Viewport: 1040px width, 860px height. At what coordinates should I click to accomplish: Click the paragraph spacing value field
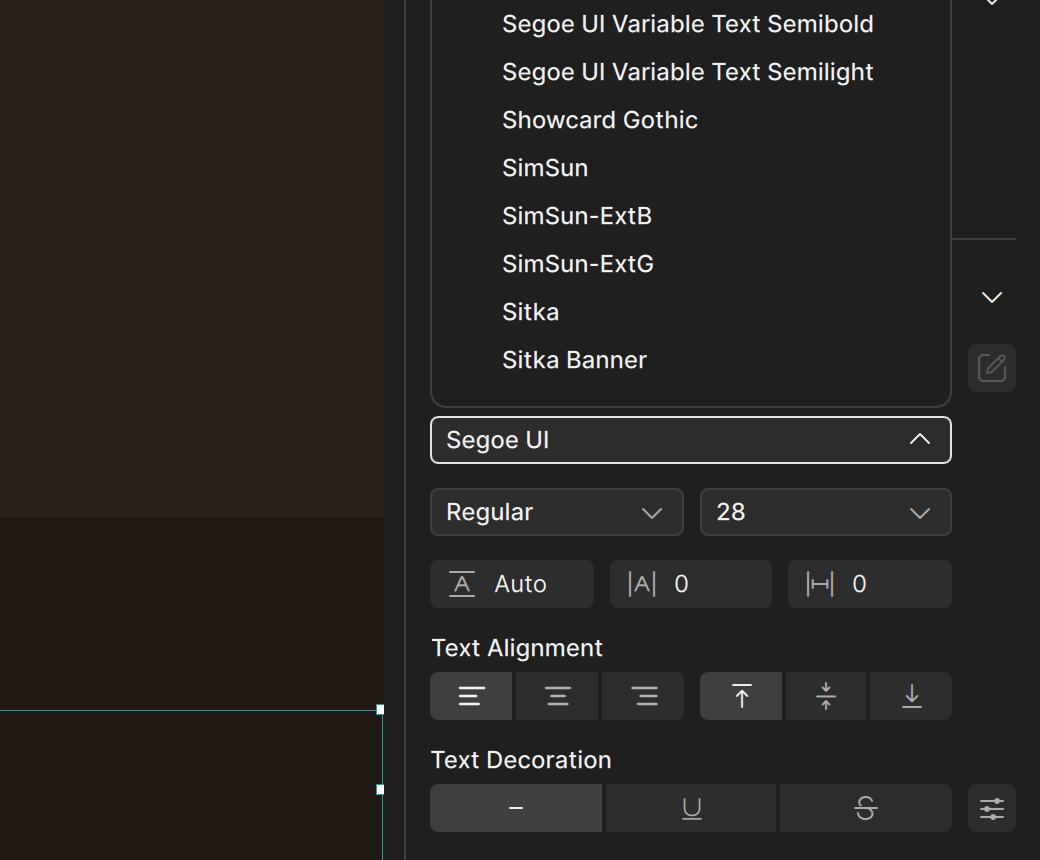[870, 584]
